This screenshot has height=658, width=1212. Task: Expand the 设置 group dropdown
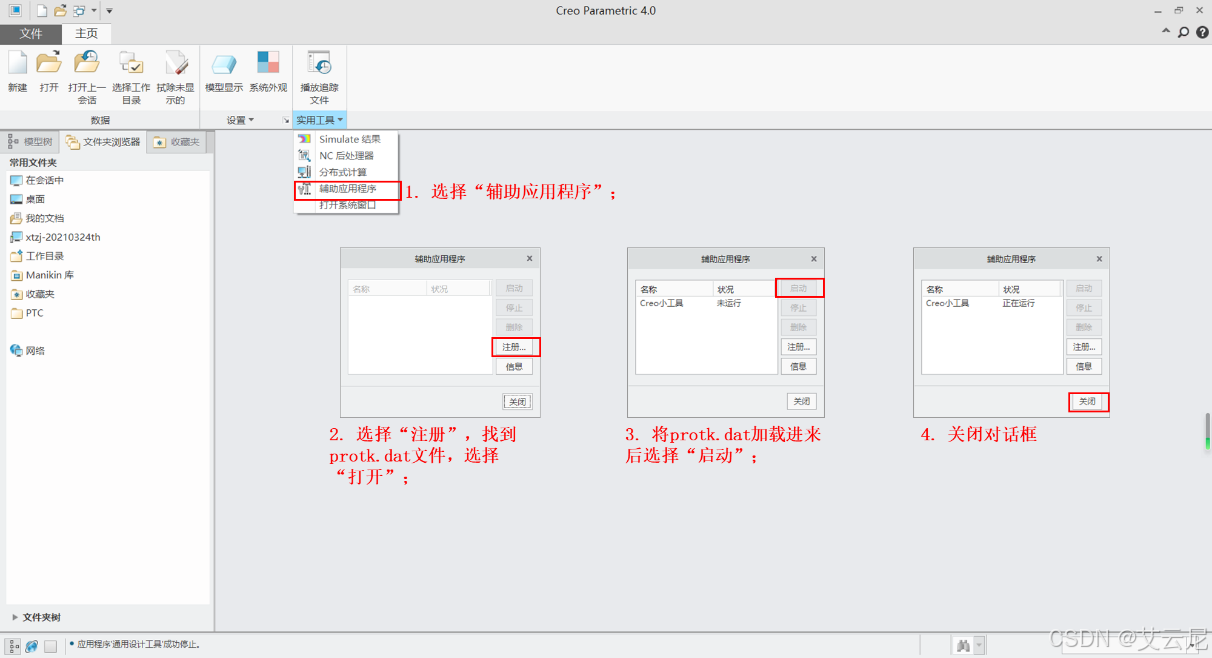pos(240,120)
